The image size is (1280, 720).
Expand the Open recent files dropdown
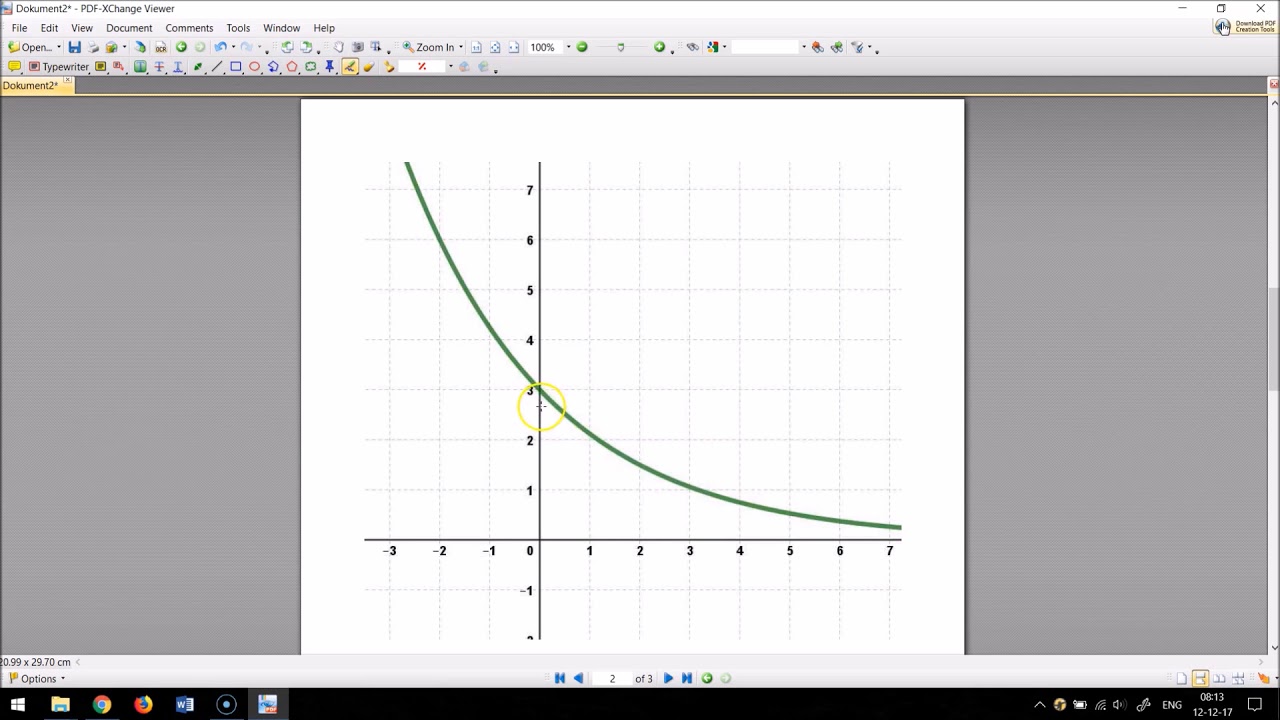click(x=58, y=47)
